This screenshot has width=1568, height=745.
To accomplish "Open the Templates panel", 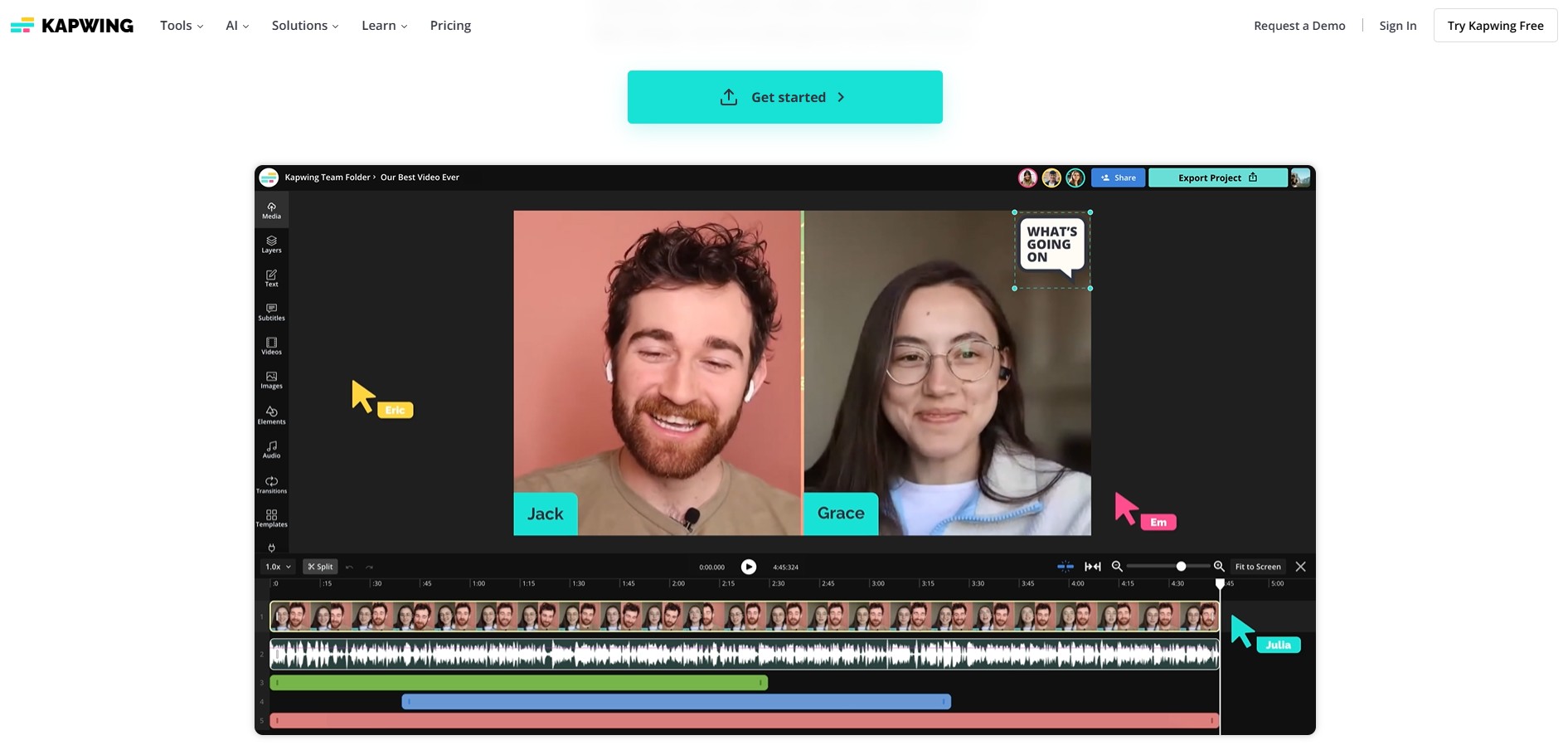I will [x=272, y=519].
